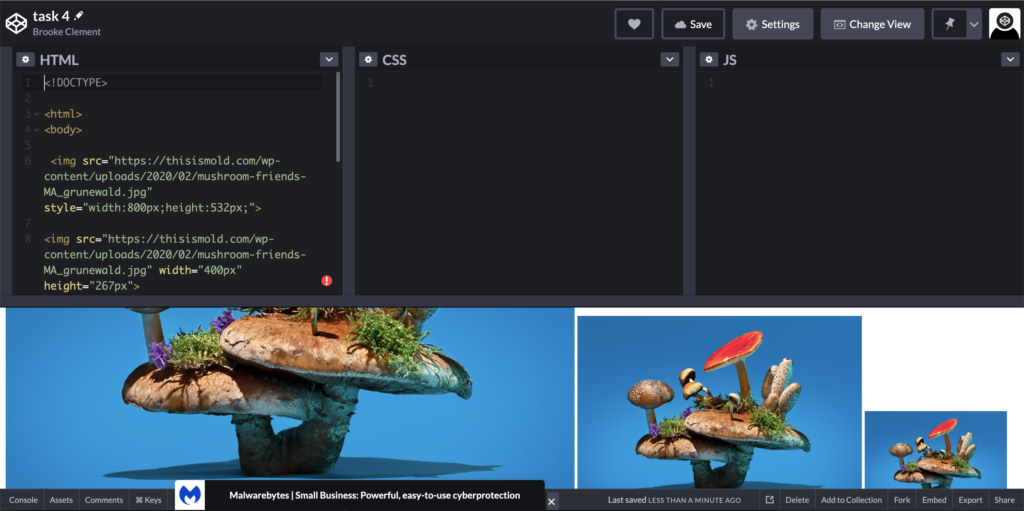This screenshot has width=1024, height=511.
Task: Open HTML editor settings gear
Action: pyautogui.click(x=26, y=60)
